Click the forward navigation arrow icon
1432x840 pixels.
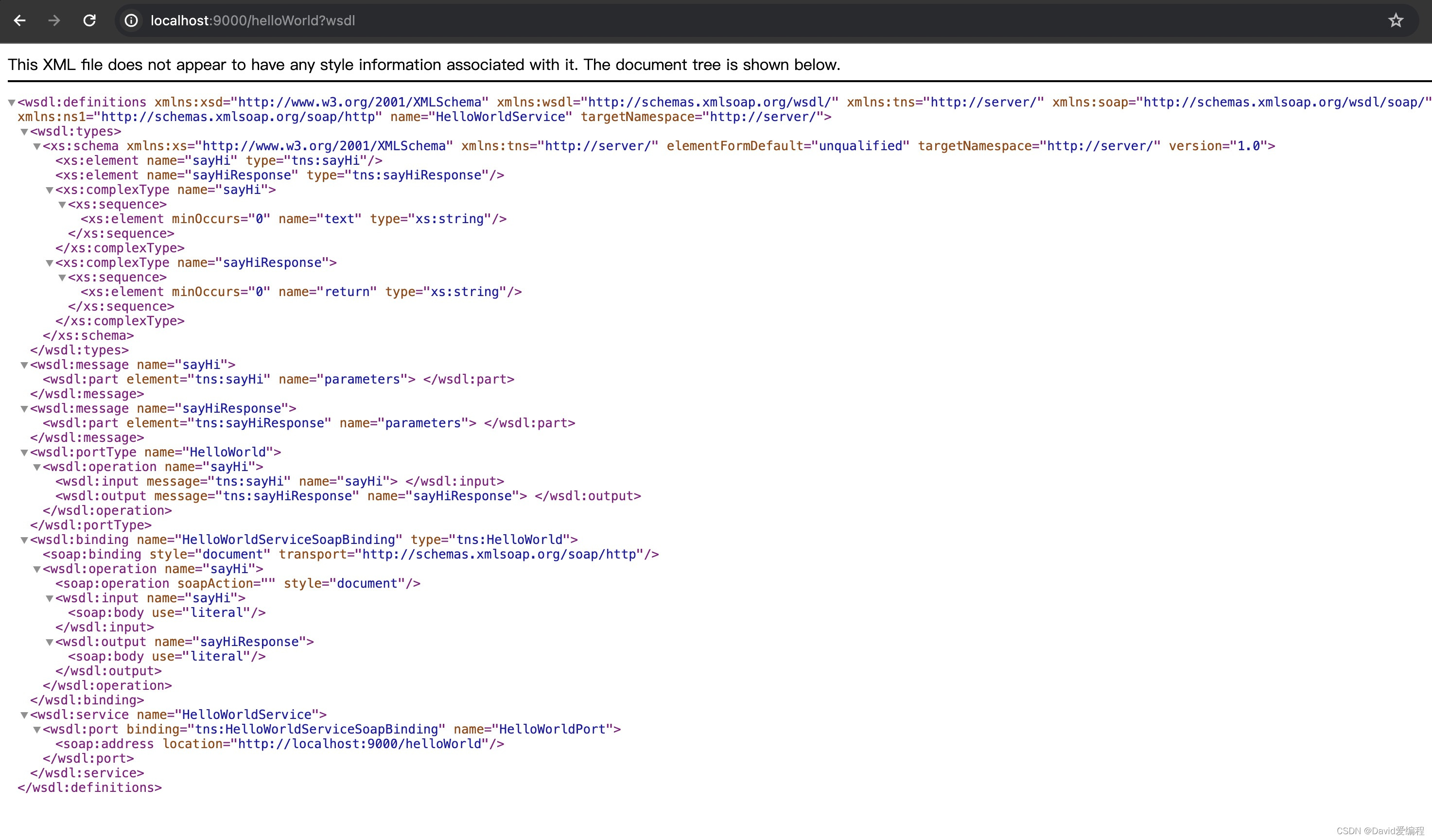pyautogui.click(x=54, y=20)
